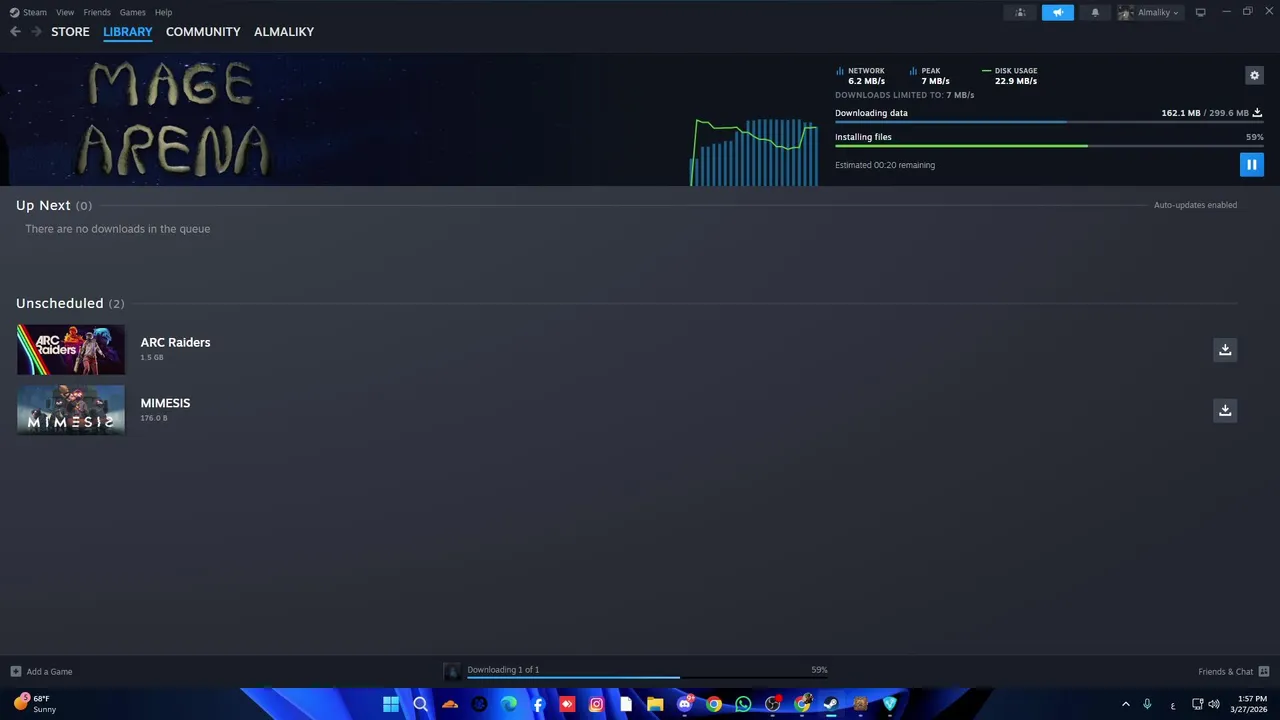
Task: Open the Friends menu
Action: click(97, 12)
